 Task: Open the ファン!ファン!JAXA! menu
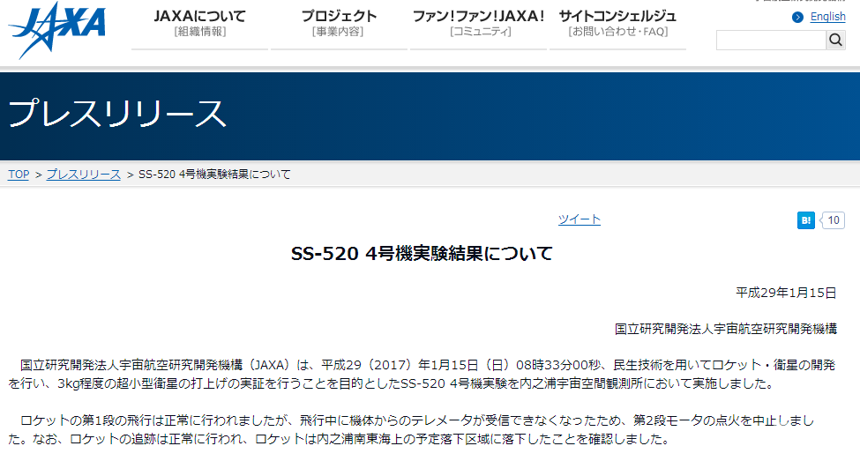click(478, 24)
